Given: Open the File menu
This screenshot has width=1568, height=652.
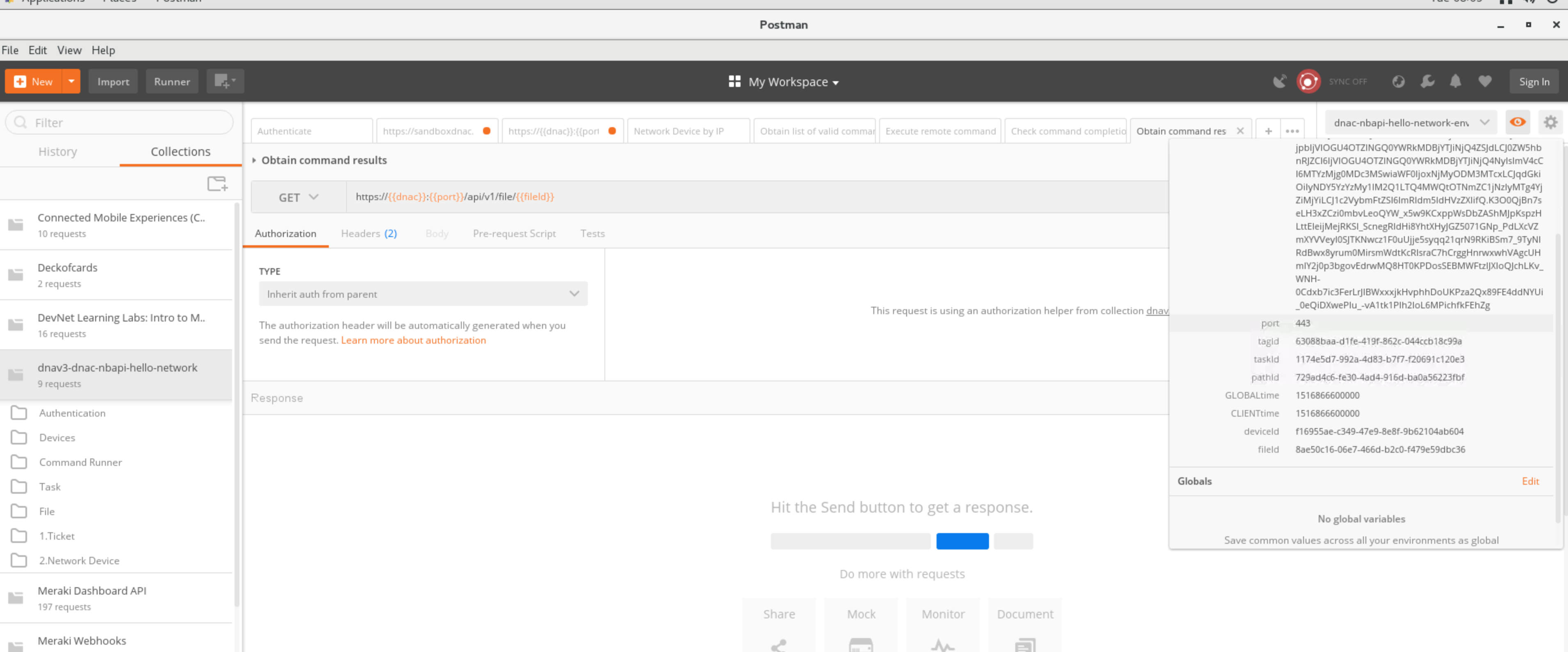Looking at the screenshot, I should point(10,50).
